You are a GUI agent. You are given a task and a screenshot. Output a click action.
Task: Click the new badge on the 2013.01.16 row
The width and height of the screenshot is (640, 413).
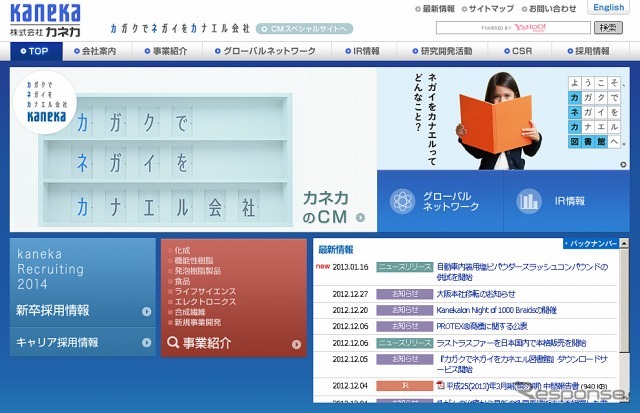click(x=322, y=266)
